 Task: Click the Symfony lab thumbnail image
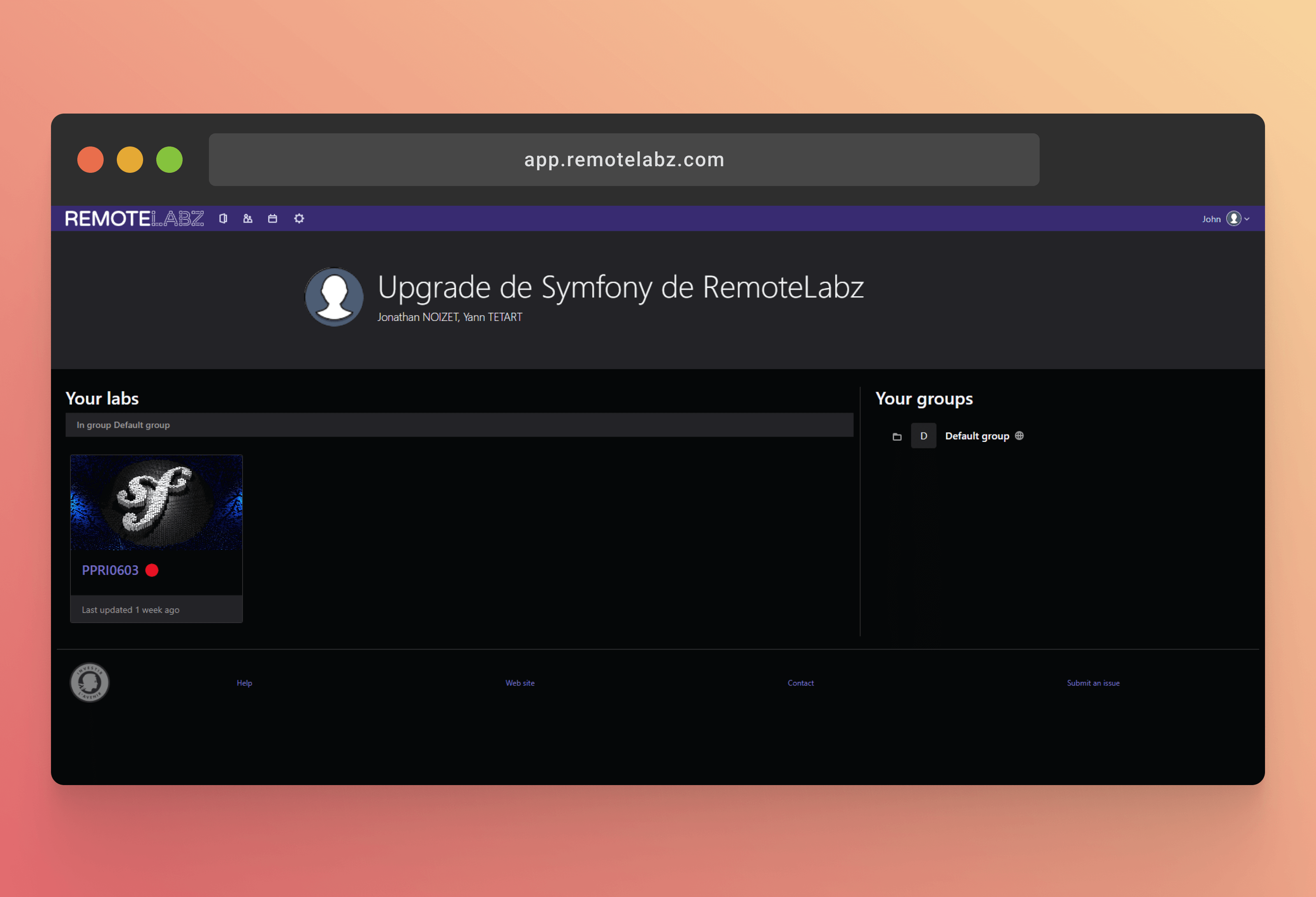coord(156,503)
